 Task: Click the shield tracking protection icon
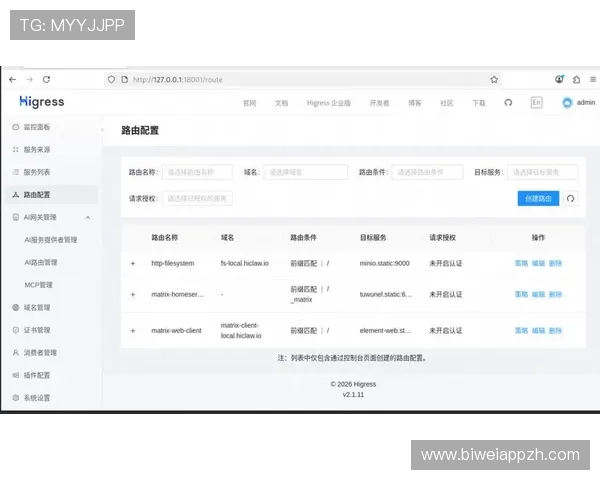(x=111, y=80)
